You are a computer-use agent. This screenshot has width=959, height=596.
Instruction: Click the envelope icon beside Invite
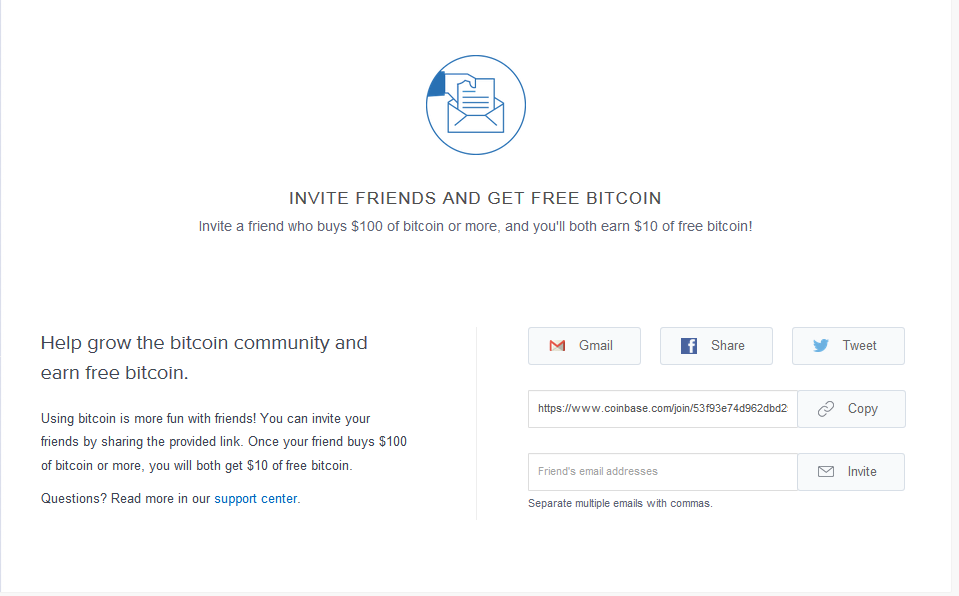[826, 472]
